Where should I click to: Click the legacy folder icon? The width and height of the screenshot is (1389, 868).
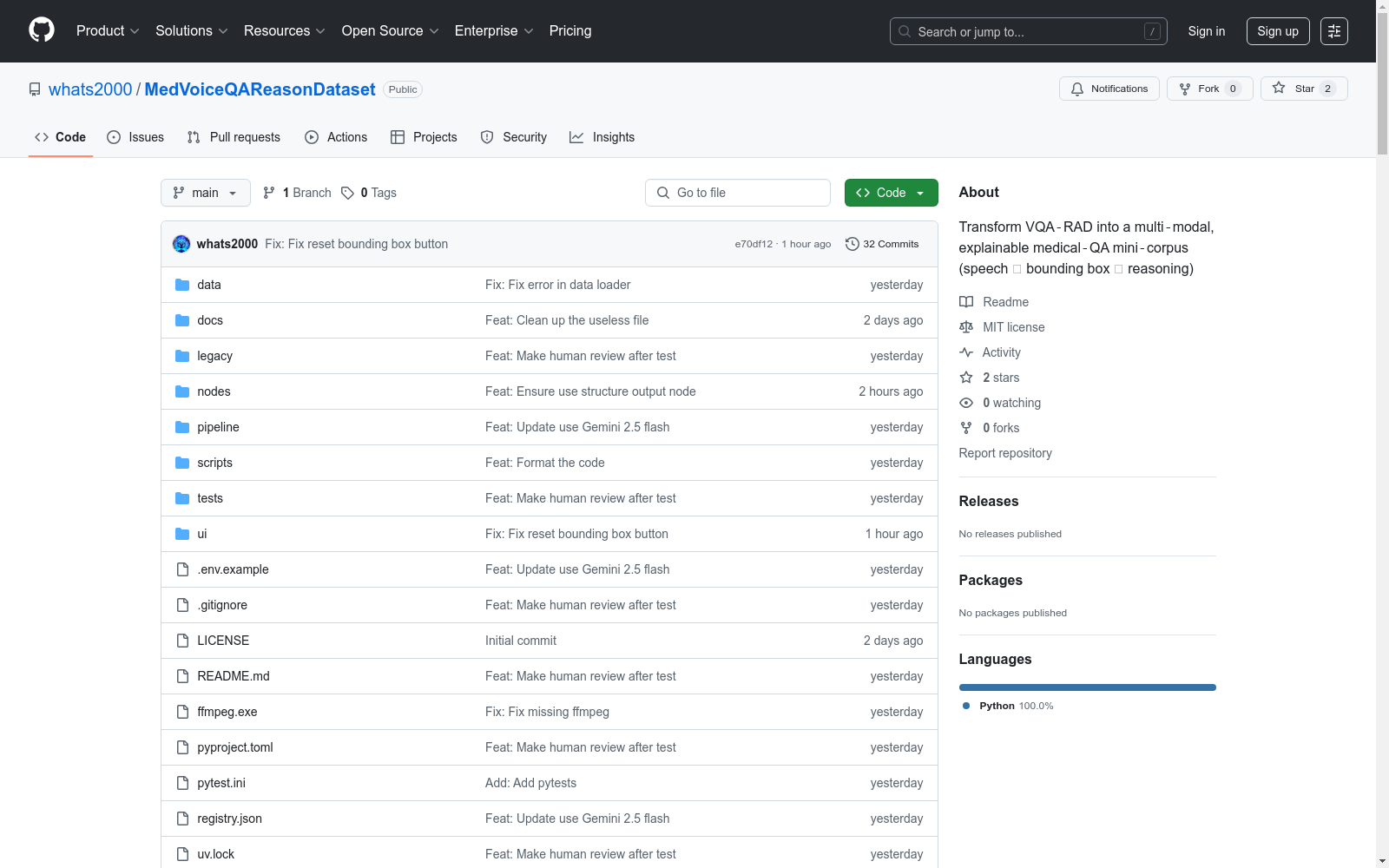coord(182,356)
